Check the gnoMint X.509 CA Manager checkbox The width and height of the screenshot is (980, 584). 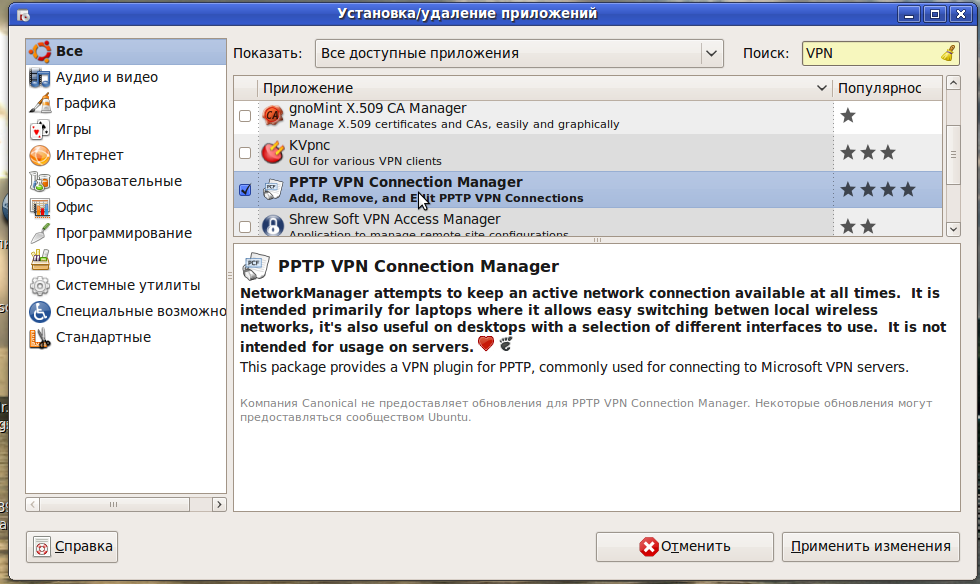click(245, 116)
